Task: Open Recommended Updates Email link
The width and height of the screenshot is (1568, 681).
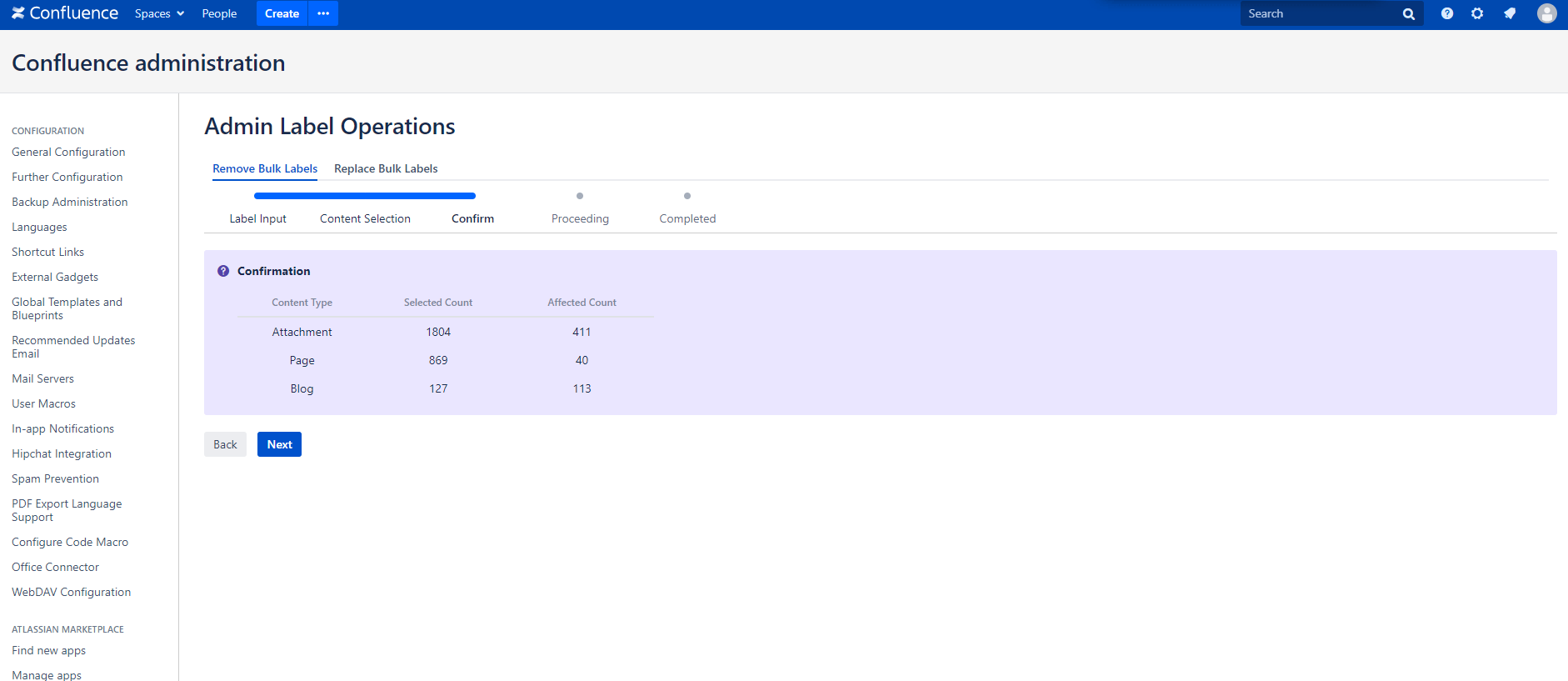Action: coord(73,347)
